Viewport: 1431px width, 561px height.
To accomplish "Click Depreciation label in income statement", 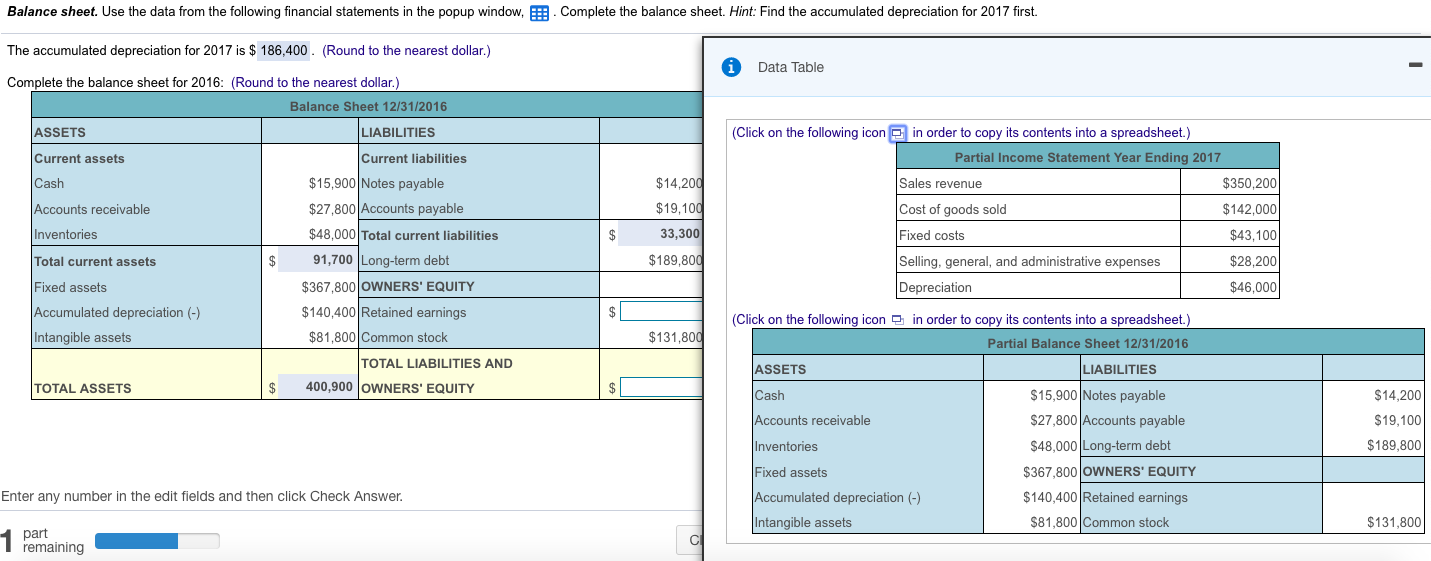I will 935,287.
